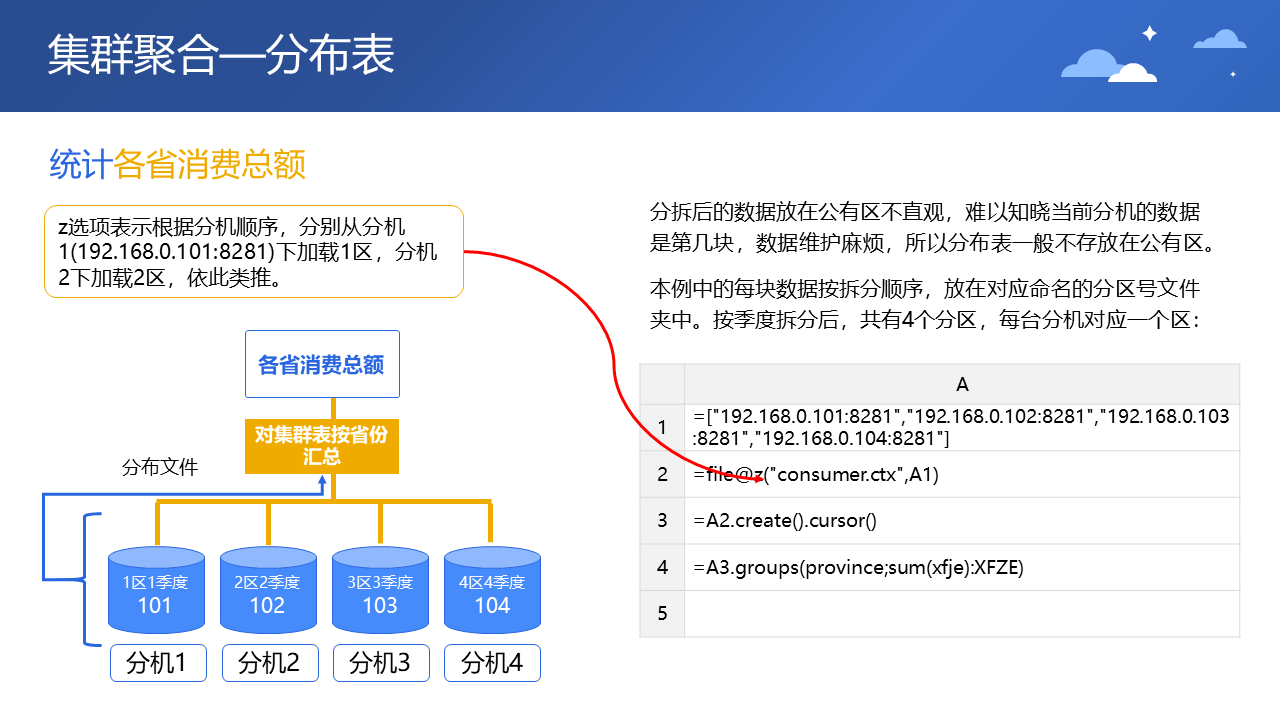Select cell containing the IP address list
1280x720 pixels.
click(961, 427)
